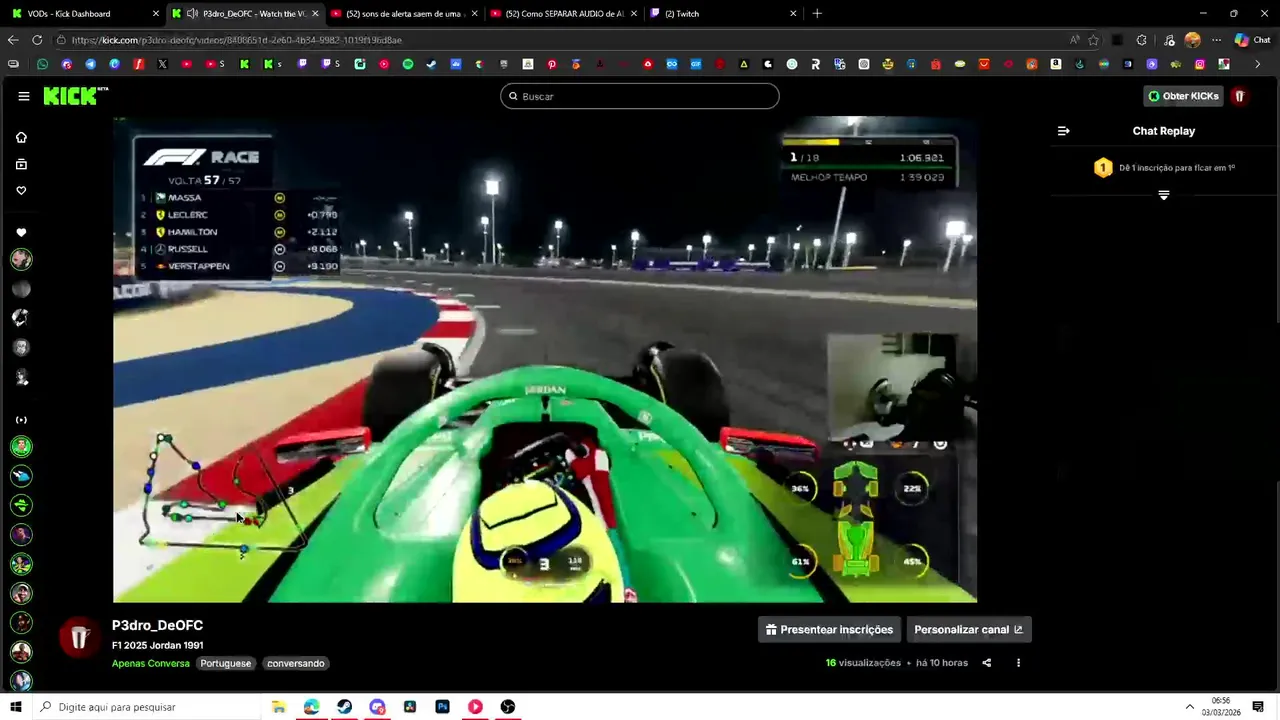Open OBS Studio from the taskbar
1280x720 pixels.
508,707
